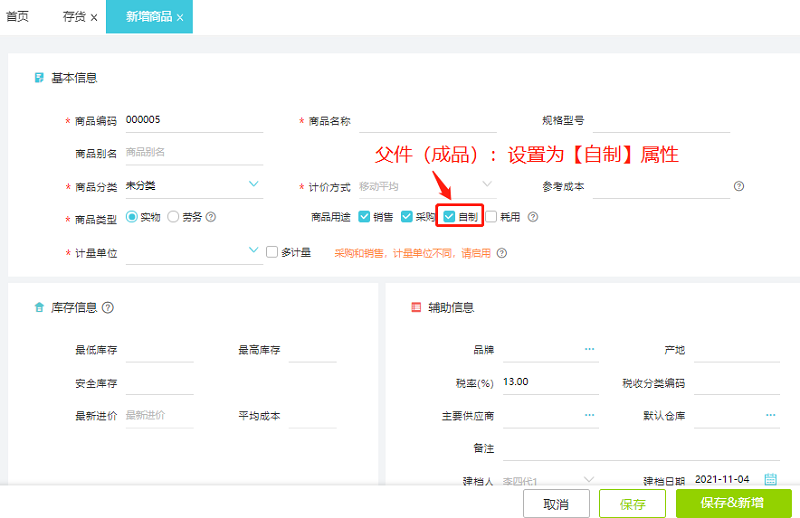Focus the 税收分类编码 field

pos(737,383)
